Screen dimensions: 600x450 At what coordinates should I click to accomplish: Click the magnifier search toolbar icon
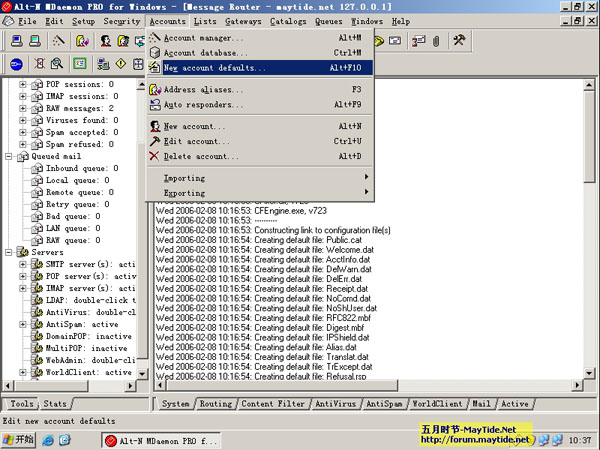click(55, 64)
